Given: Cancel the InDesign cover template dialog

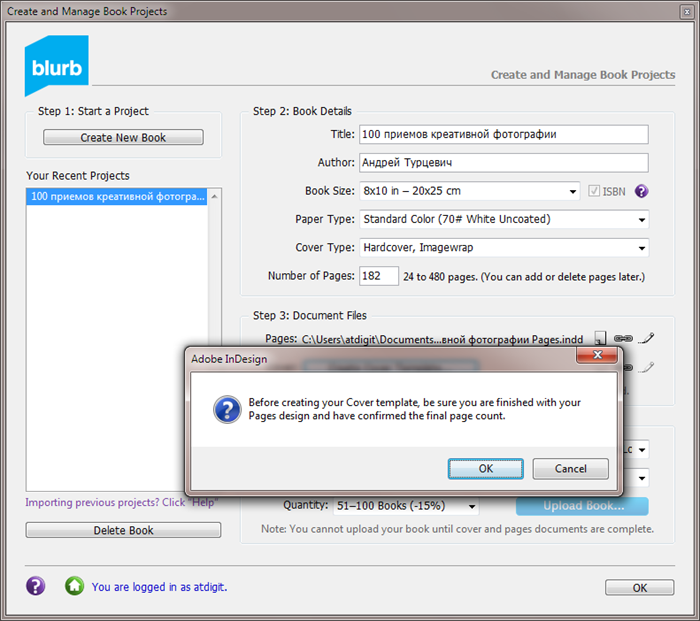Looking at the screenshot, I should [571, 469].
